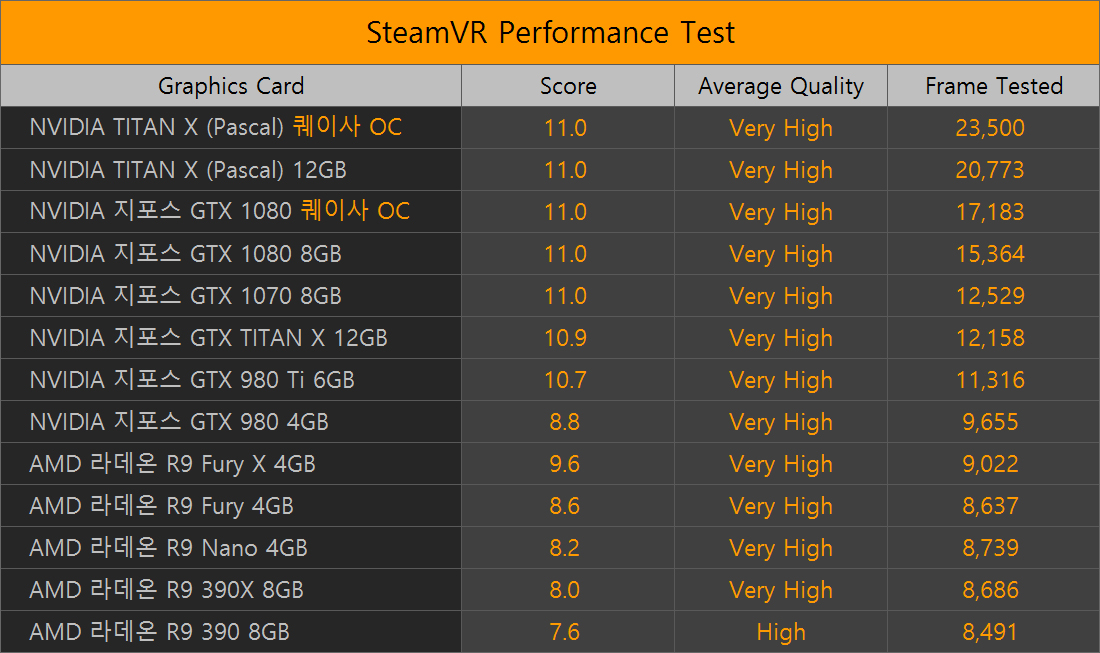1100x653 pixels.
Task: Click the 9,022 frames value
Action: (x=990, y=464)
